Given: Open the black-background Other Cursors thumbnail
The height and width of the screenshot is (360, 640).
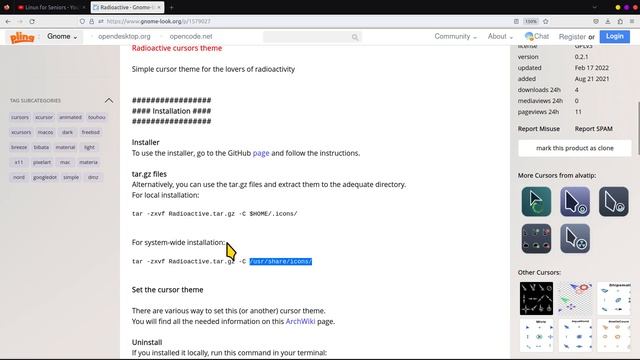Looking at the screenshot, I should (x=536, y=298).
